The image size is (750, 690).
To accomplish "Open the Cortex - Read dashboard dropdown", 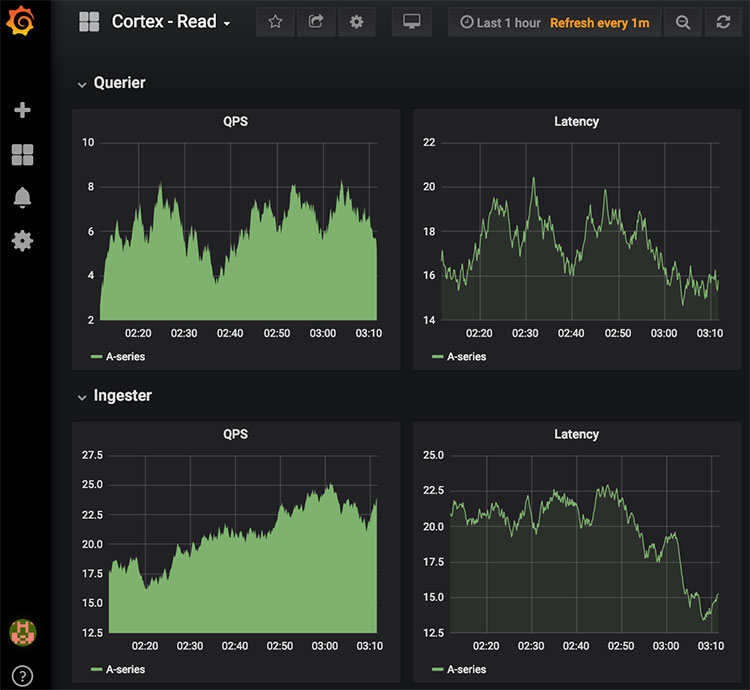I will pyautogui.click(x=171, y=22).
